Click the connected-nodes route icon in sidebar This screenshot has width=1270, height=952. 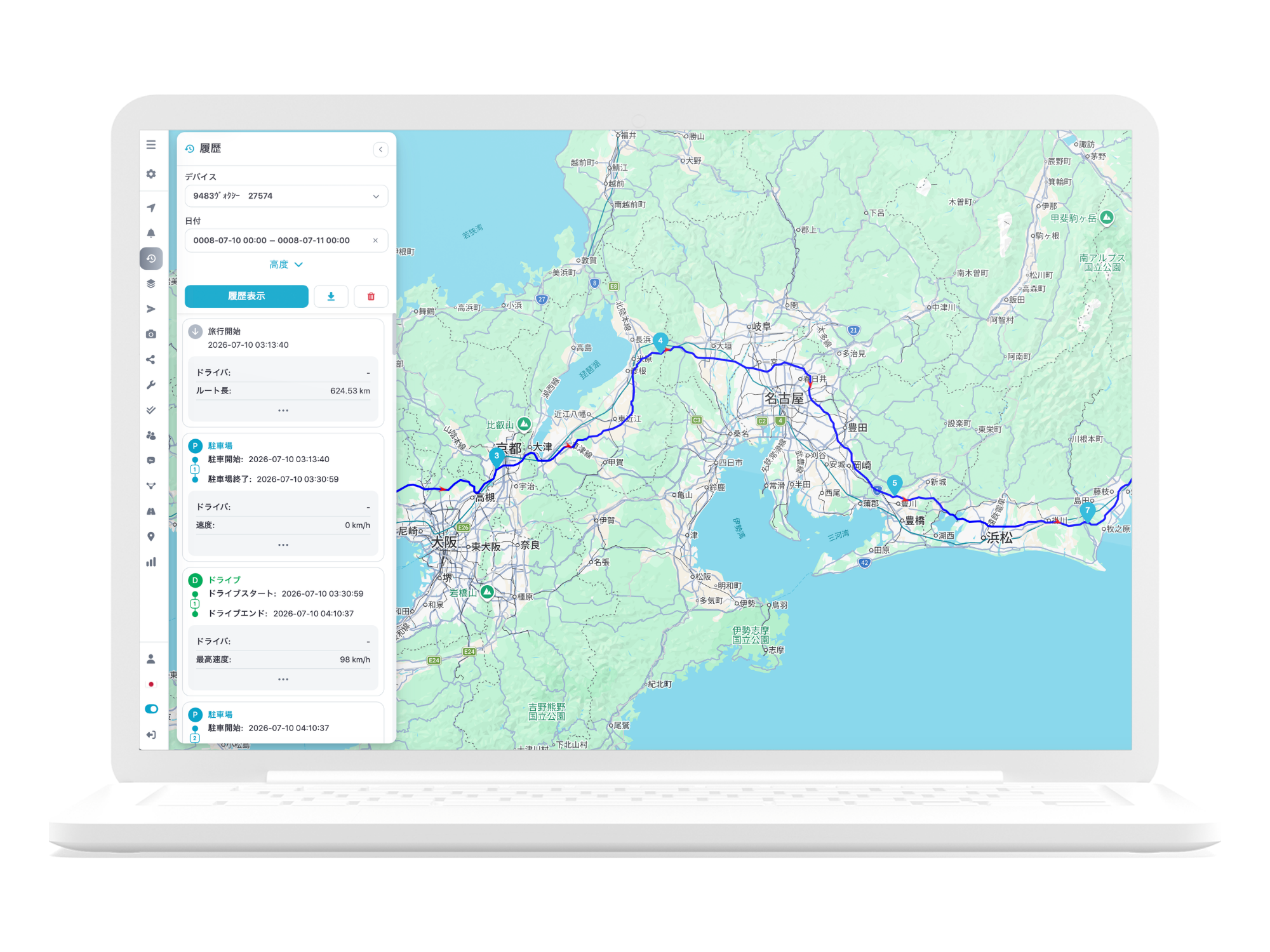click(151, 486)
